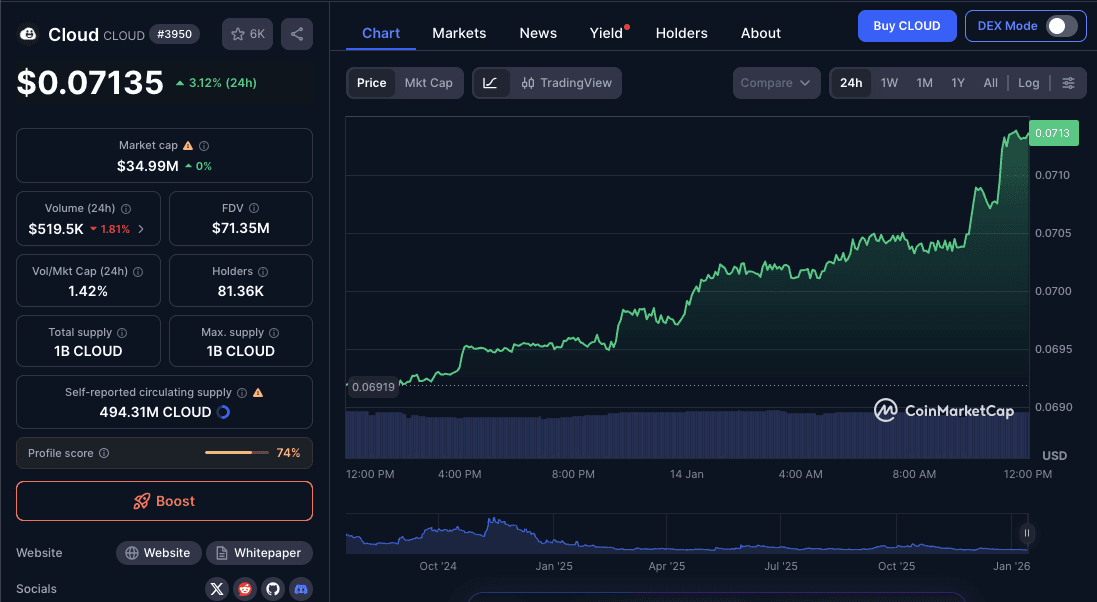Click the Buy CLOUD button

(x=907, y=25)
